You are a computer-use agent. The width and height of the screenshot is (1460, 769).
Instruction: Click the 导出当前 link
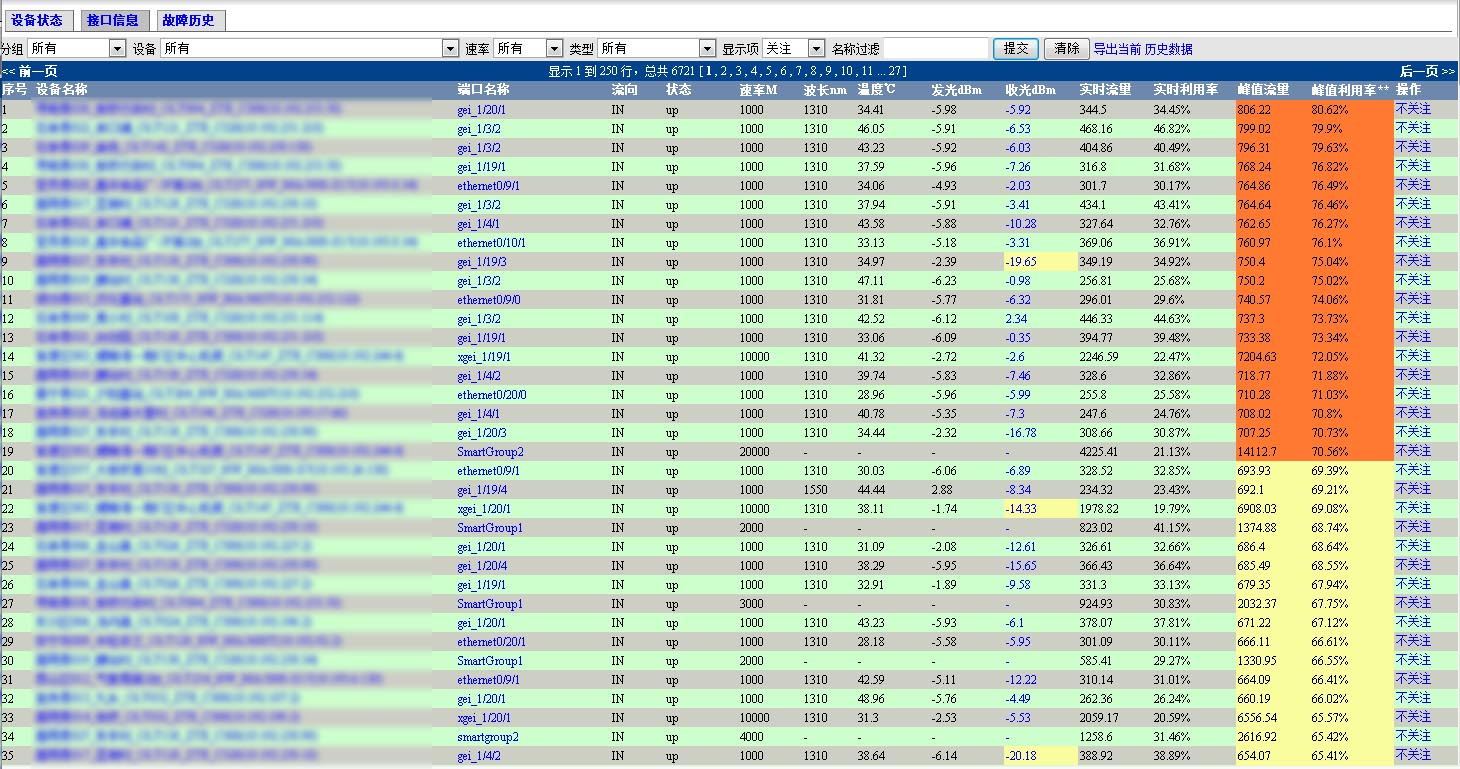tap(1117, 49)
